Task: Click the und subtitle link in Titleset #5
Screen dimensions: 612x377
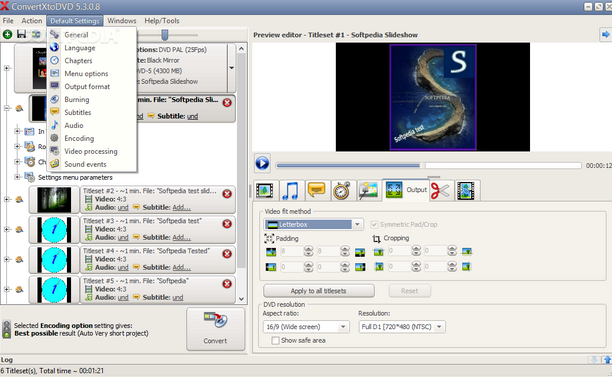Action: coord(178,297)
